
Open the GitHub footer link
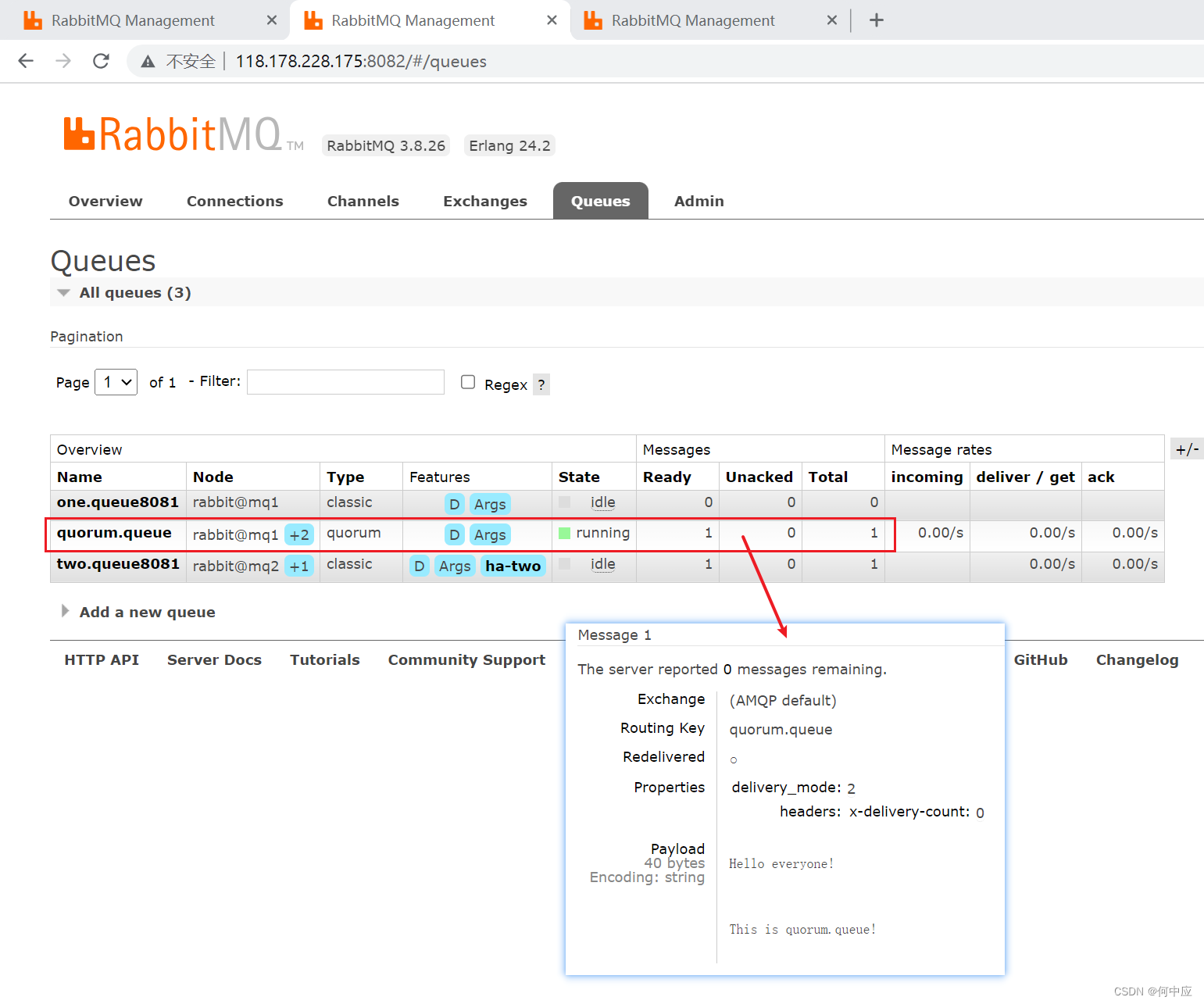coord(1041,659)
